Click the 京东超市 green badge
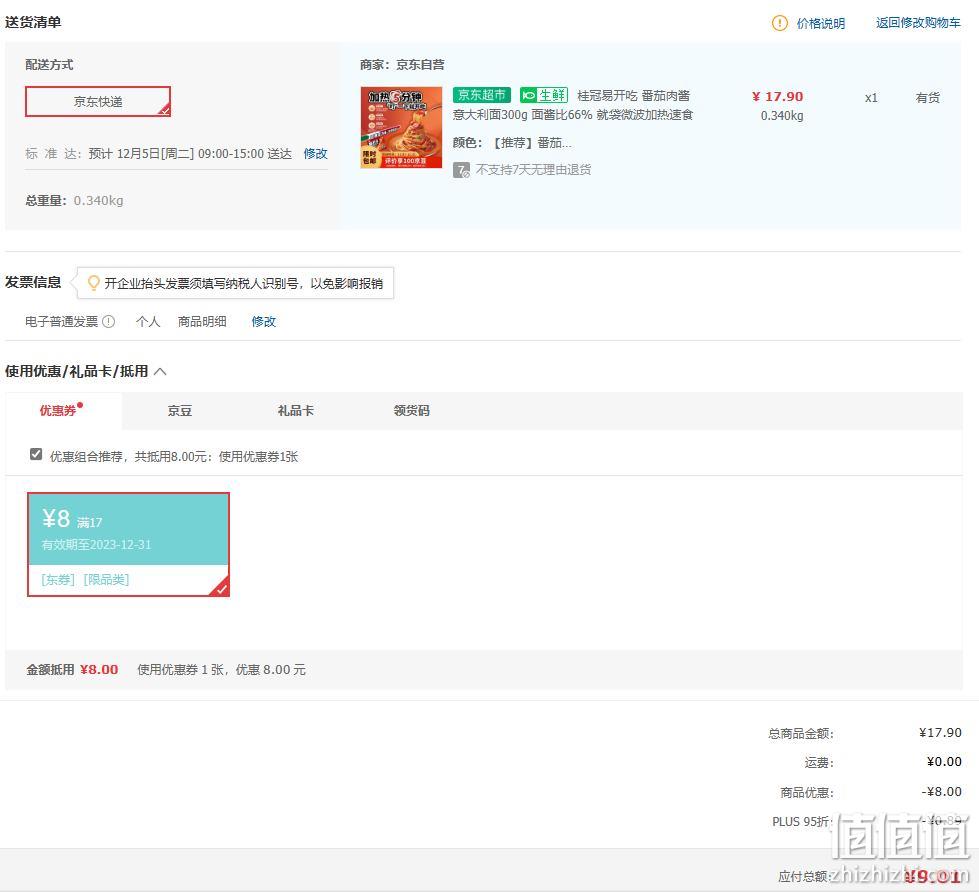This screenshot has height=892, width=979. pyautogui.click(x=481, y=95)
